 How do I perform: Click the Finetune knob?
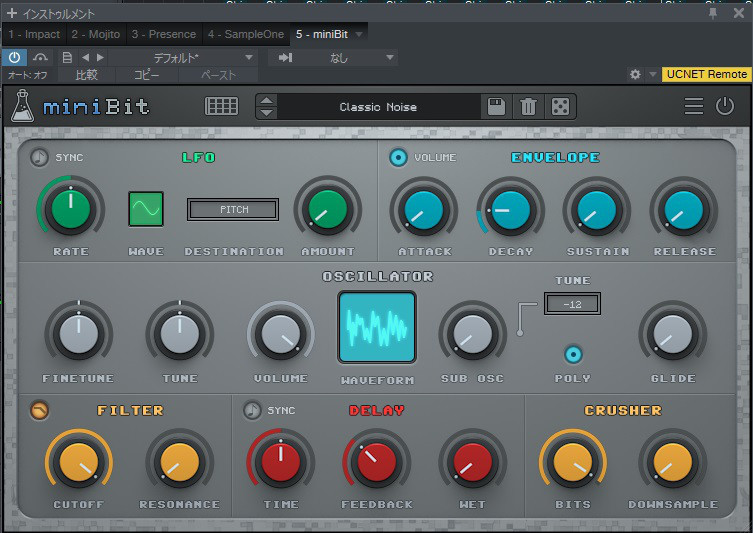(79, 334)
